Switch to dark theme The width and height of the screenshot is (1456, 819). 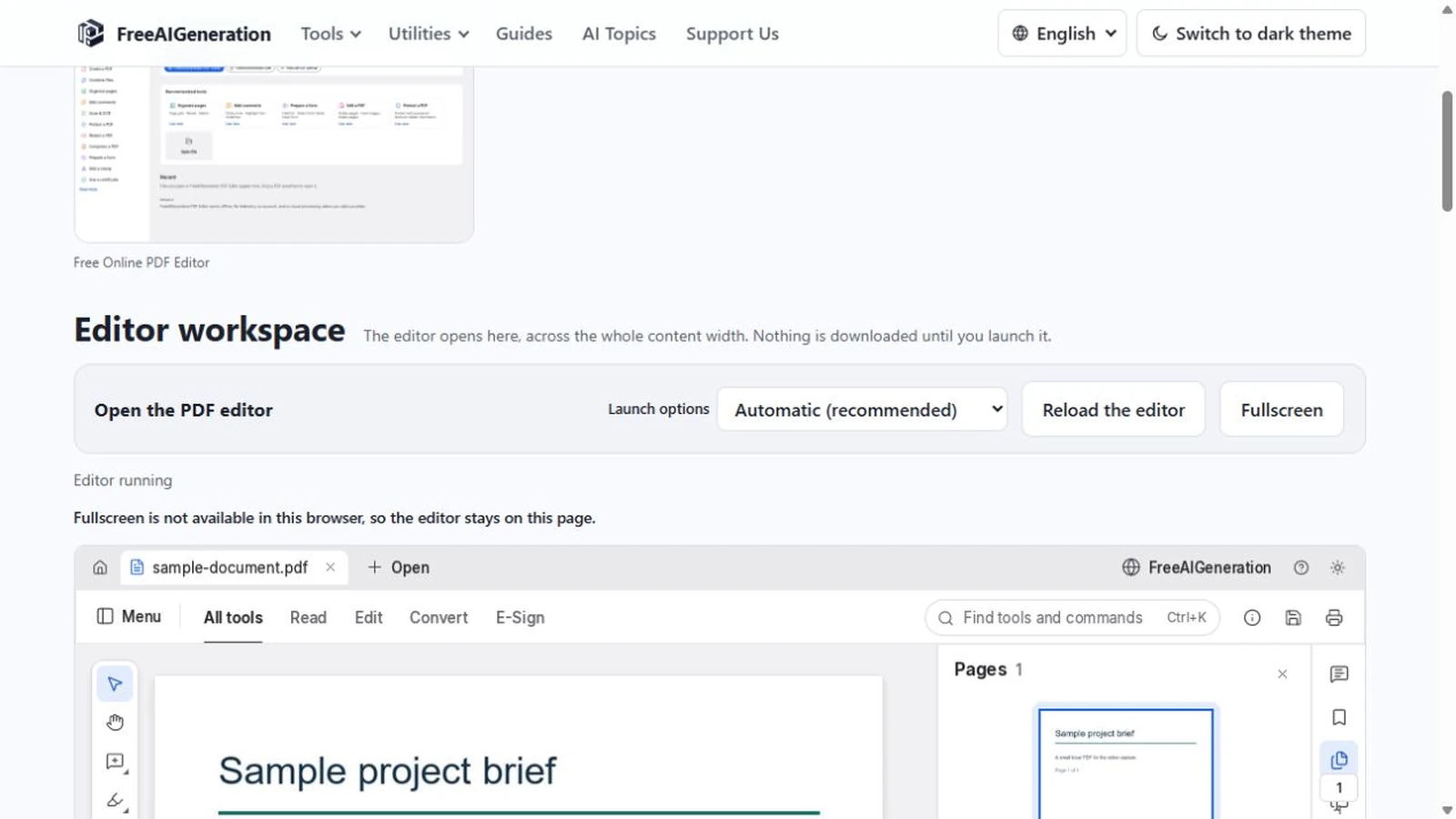coord(1251,34)
